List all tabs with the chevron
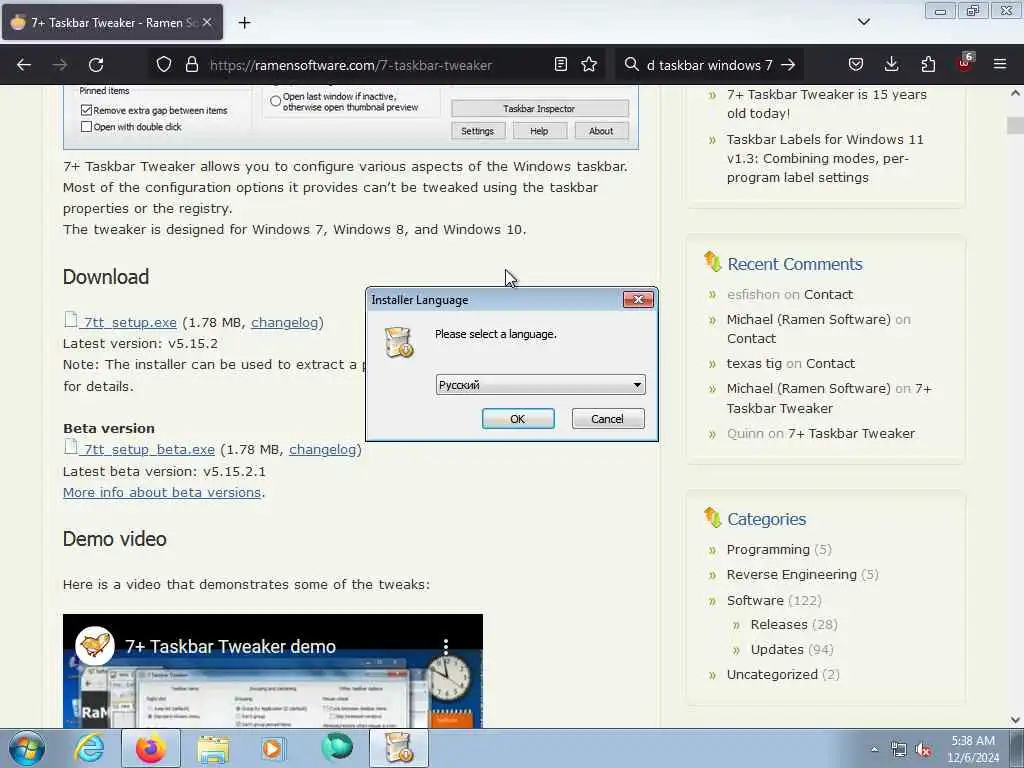This screenshot has height=768, width=1024. (863, 22)
